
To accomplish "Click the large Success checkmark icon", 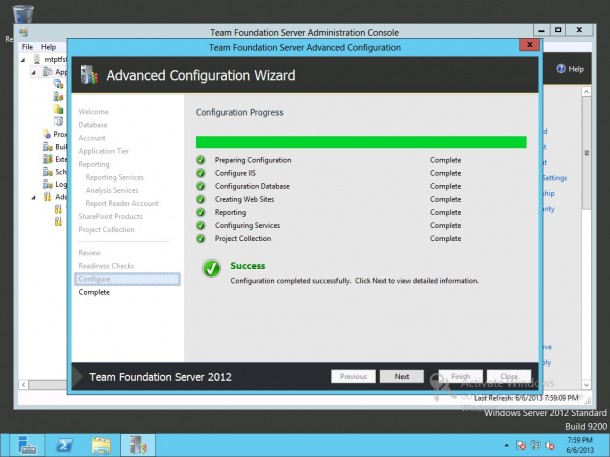I will (x=211, y=268).
